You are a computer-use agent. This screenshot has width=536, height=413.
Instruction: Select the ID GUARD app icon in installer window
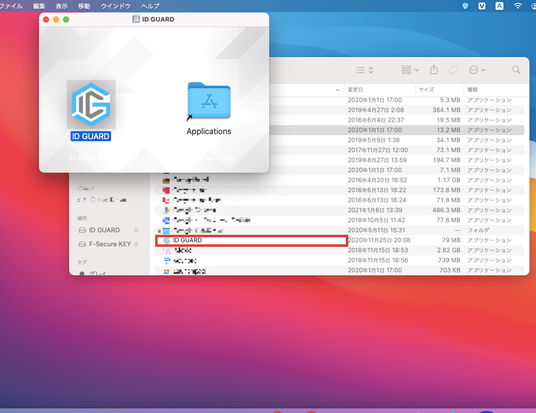(x=91, y=104)
